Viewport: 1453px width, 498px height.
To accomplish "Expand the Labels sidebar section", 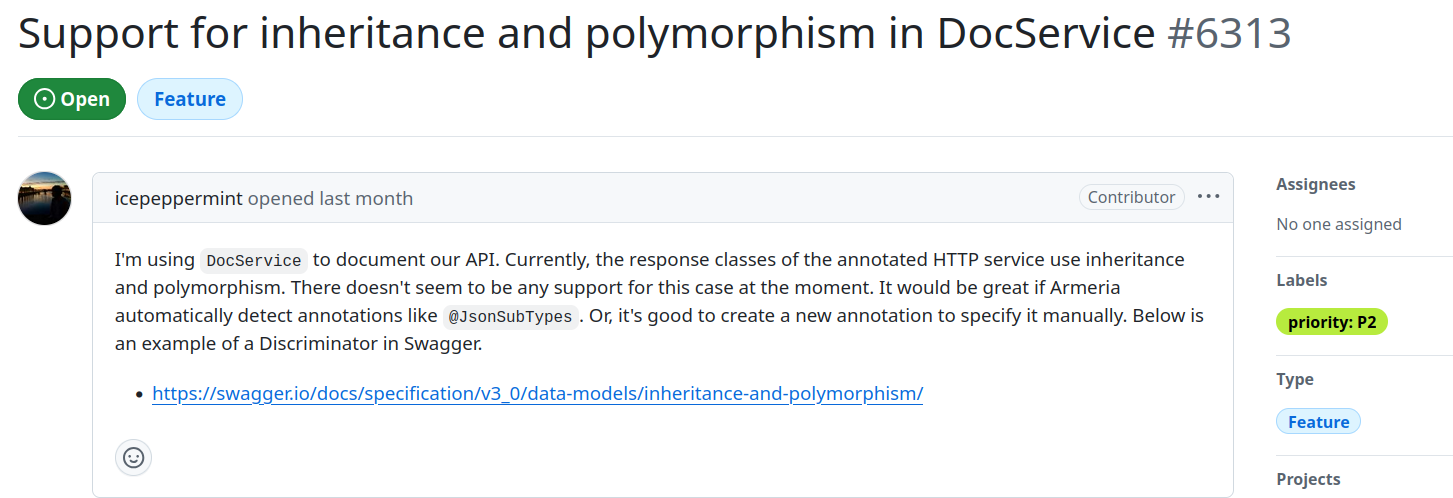I will pos(1301,280).
